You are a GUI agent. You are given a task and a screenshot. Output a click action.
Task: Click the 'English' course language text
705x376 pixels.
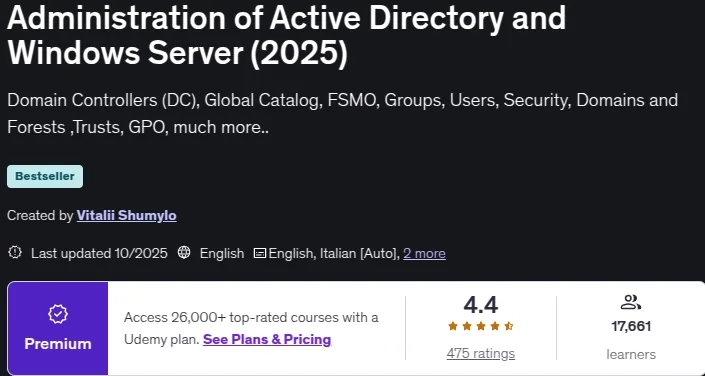click(x=222, y=254)
